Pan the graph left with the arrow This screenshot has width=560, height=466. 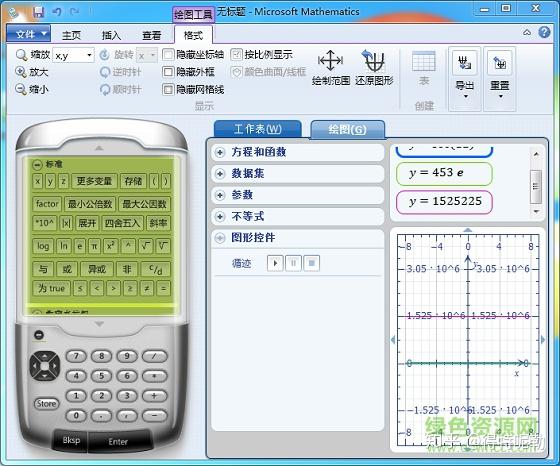393,340
